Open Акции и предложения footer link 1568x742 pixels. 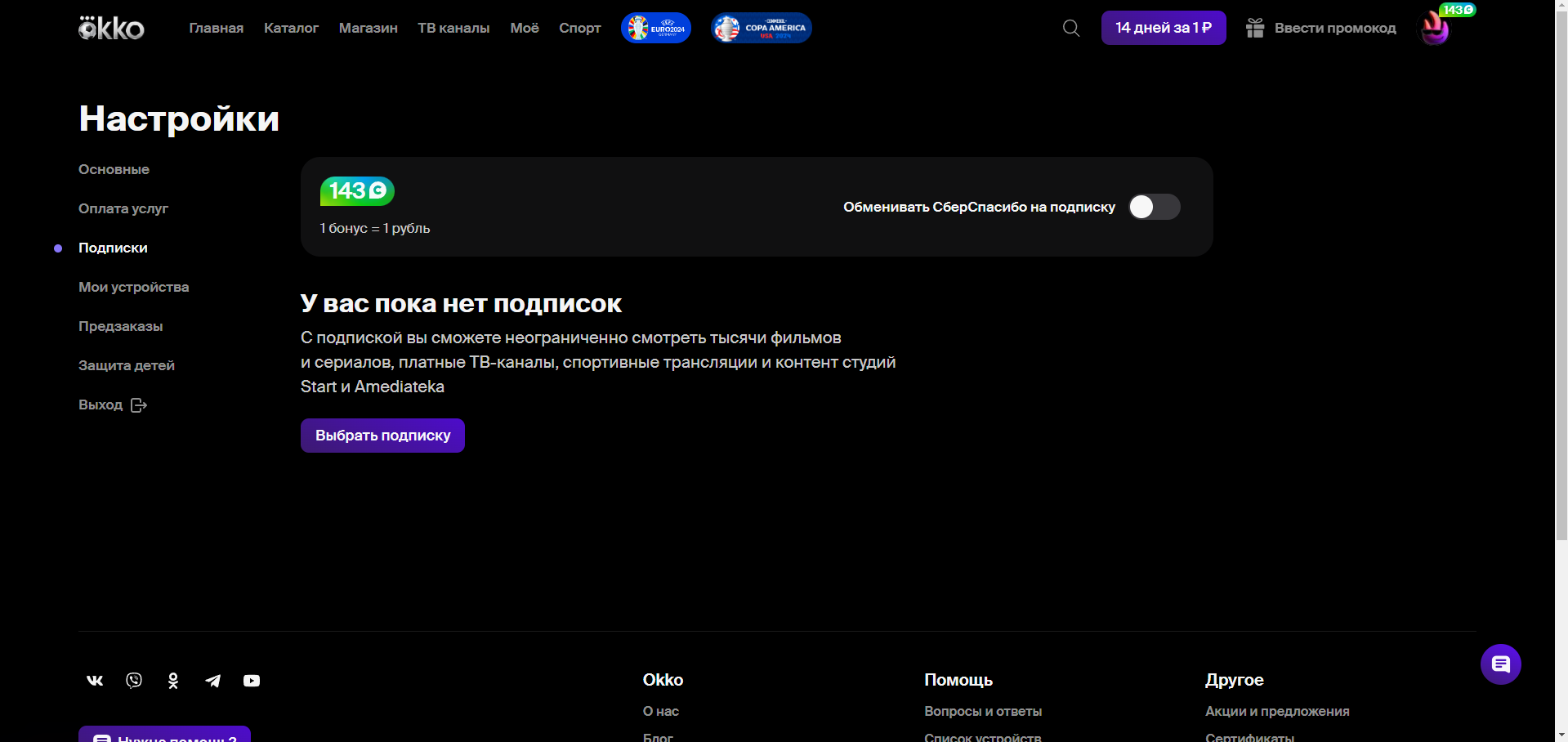tap(1277, 711)
